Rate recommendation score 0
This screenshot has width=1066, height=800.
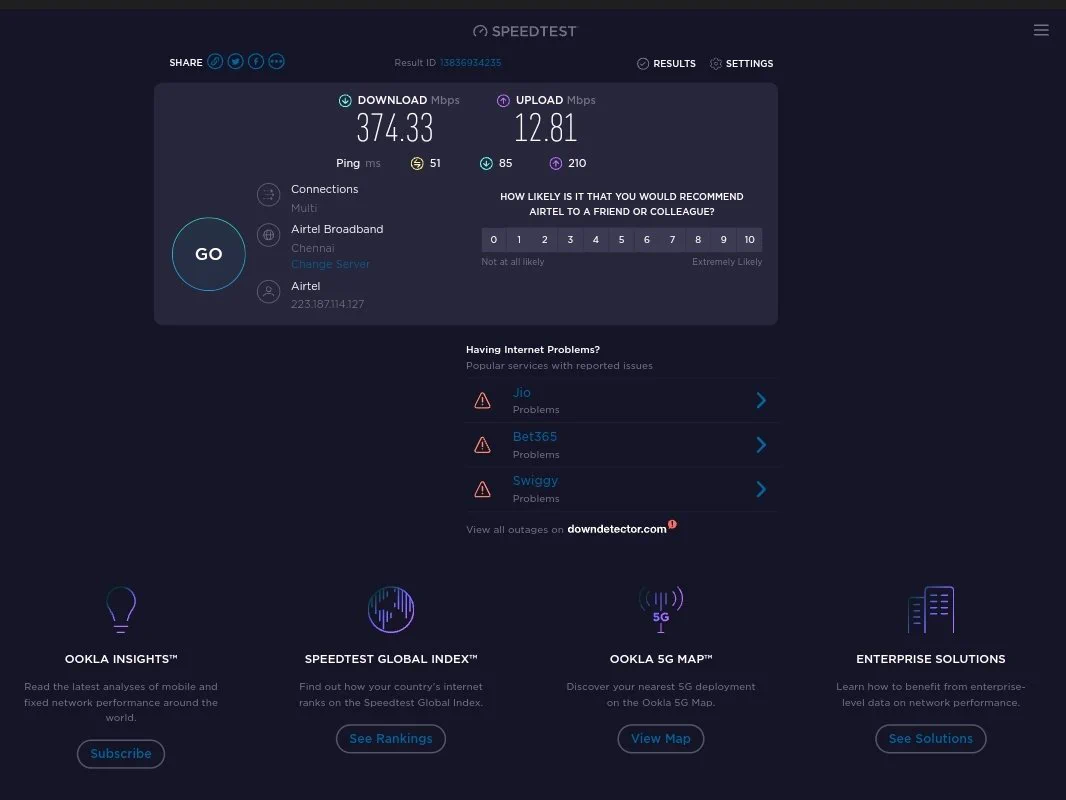pos(494,240)
